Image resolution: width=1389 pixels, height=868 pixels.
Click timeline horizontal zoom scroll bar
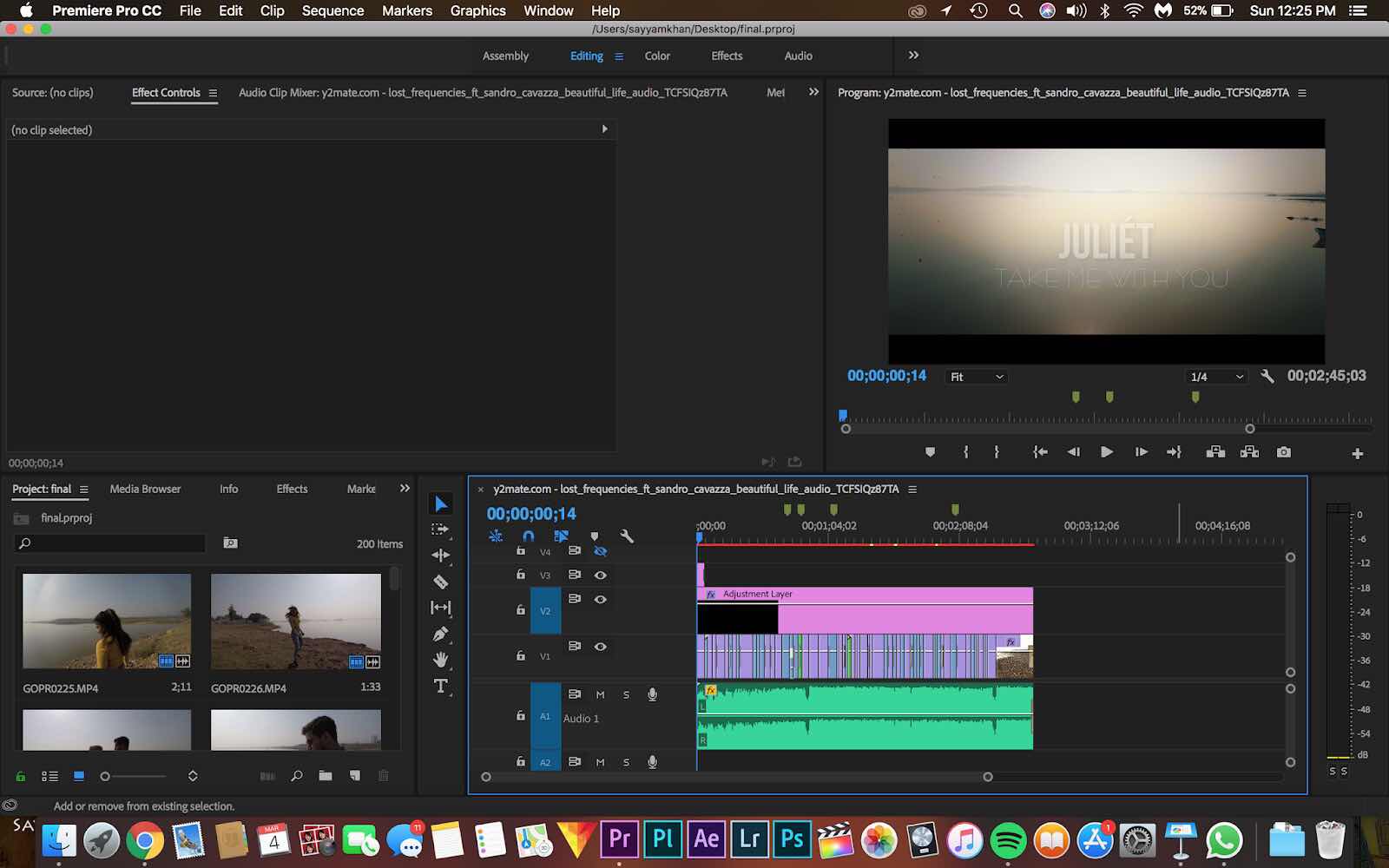(x=736, y=777)
